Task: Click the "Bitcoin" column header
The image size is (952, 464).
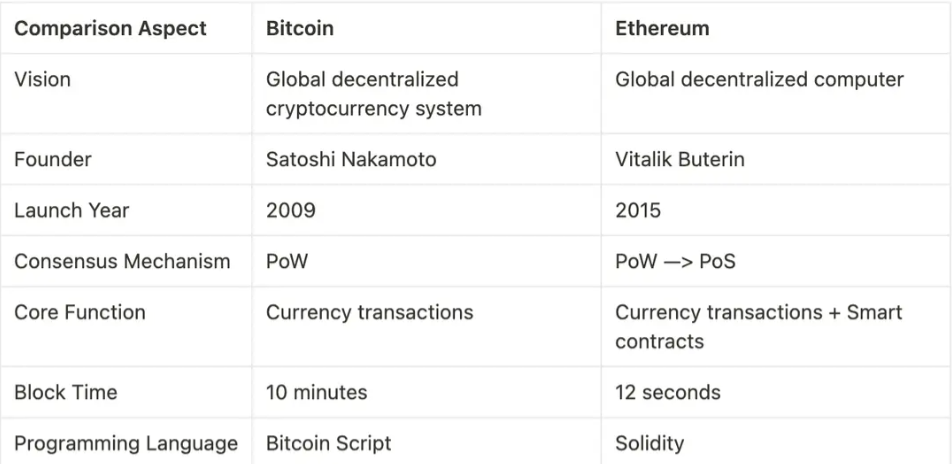Action: pos(300,28)
